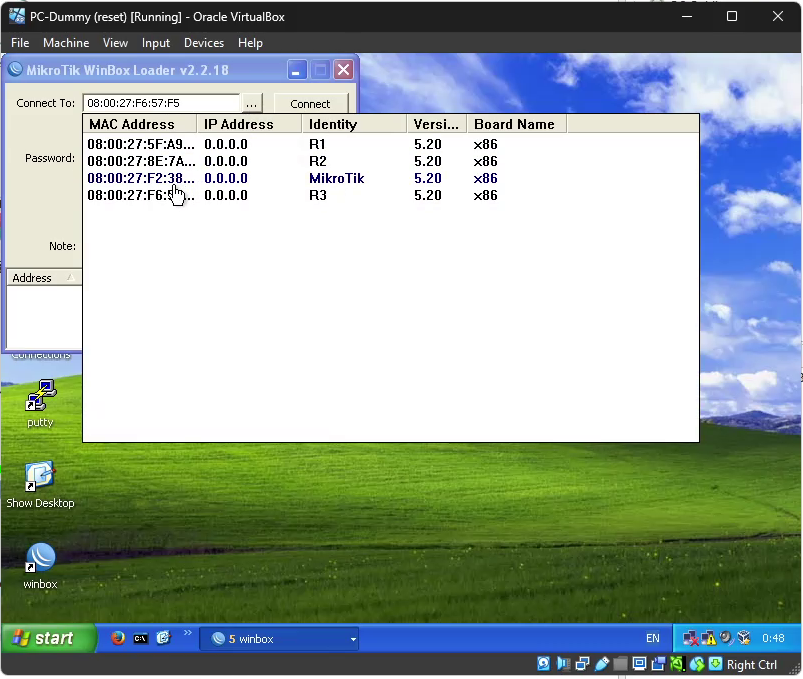Sort by Version column header
This screenshot has height=679, width=803.
pos(437,124)
